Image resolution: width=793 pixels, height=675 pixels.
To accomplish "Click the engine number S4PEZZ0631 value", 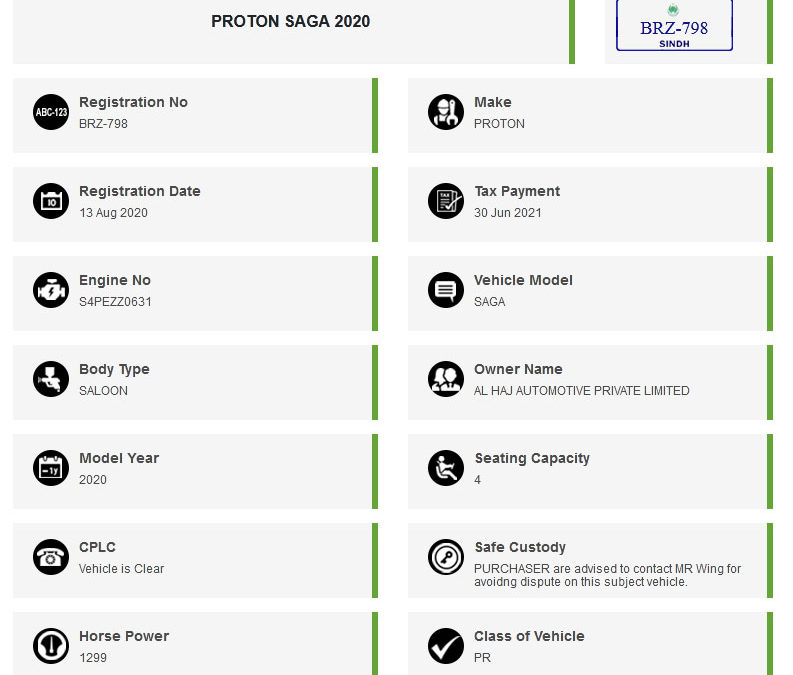I will pyautogui.click(x=115, y=302).
